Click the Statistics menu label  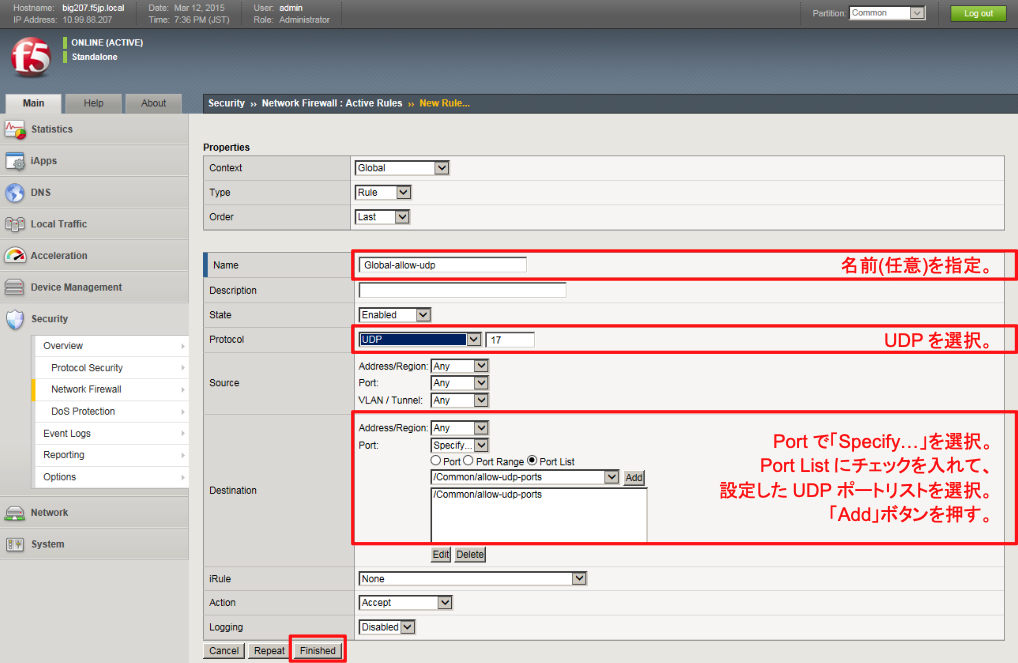(x=52, y=129)
